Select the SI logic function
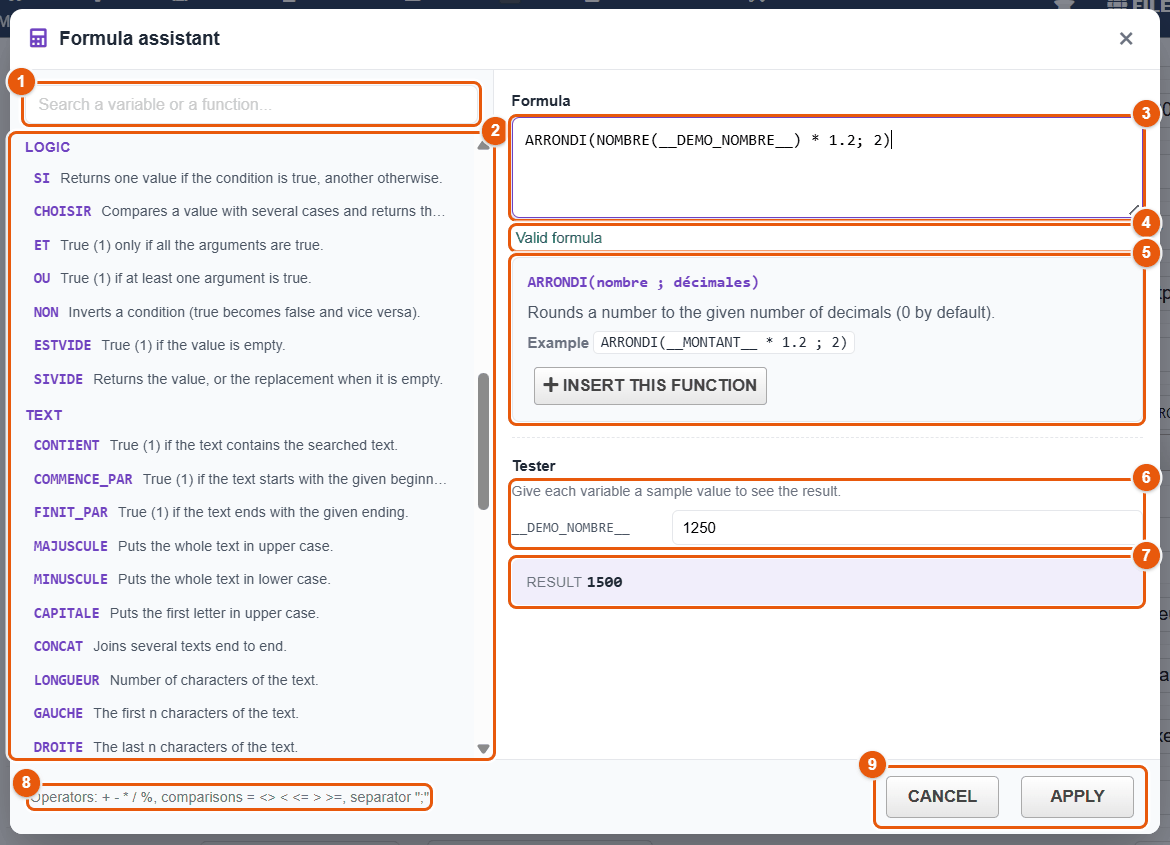 (x=238, y=178)
